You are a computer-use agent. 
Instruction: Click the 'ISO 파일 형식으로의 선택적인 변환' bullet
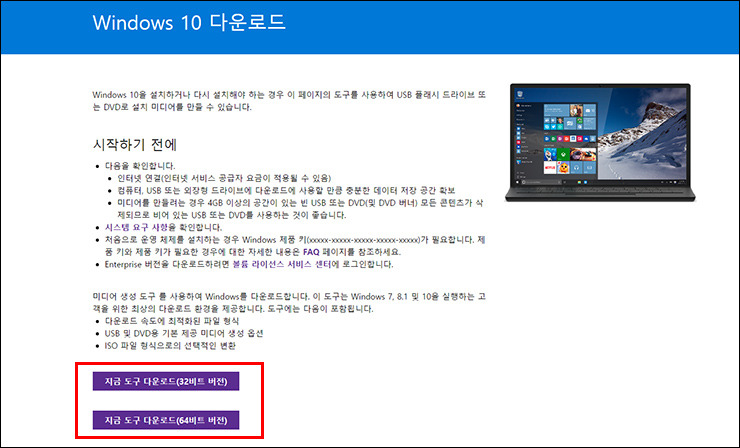[x=170, y=346]
